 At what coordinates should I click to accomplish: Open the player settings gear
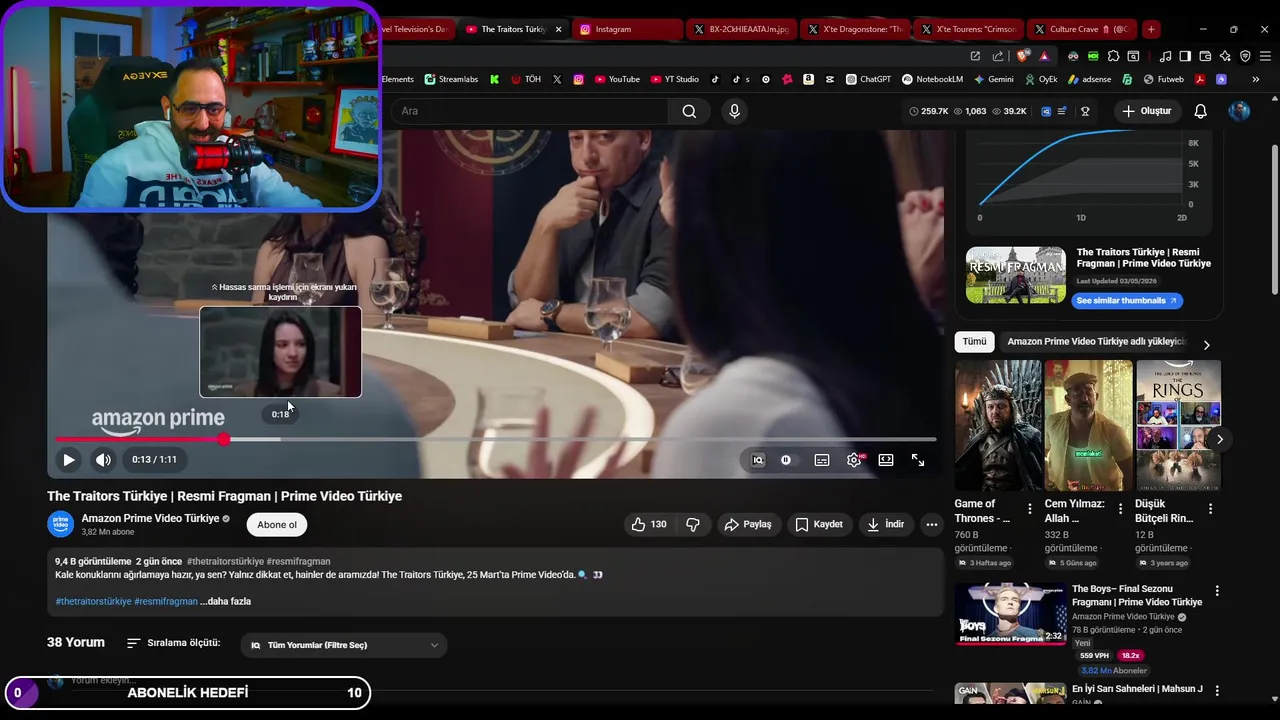(x=854, y=460)
